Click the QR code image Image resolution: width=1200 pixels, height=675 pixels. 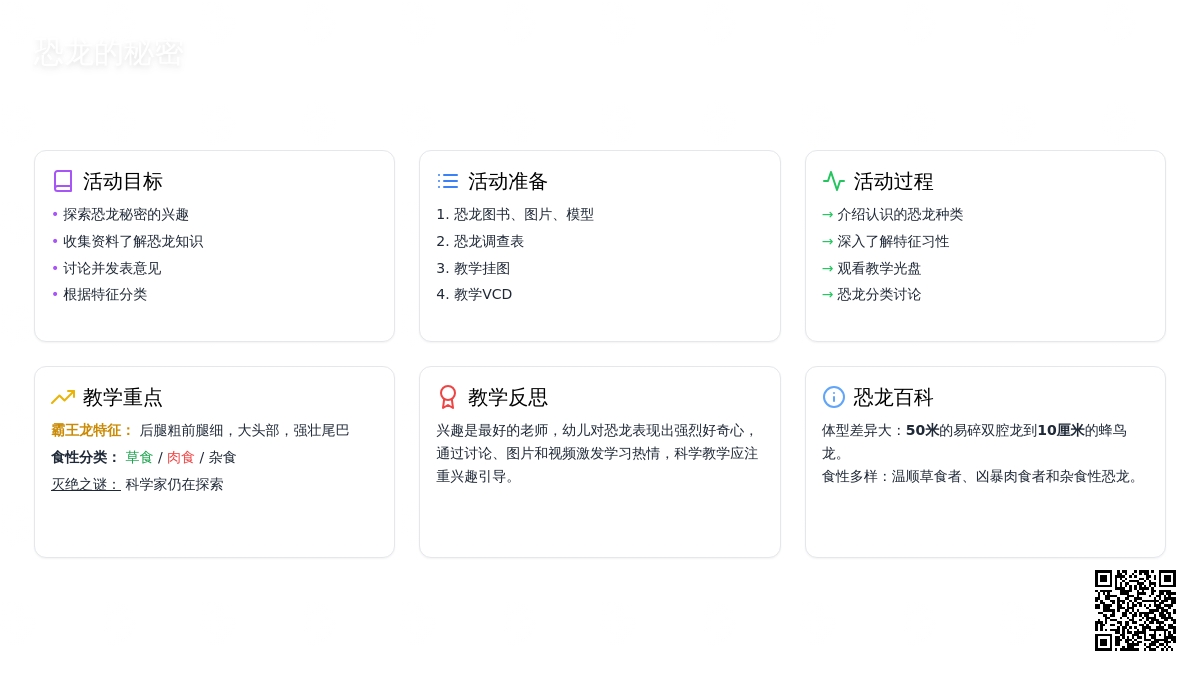1135,610
